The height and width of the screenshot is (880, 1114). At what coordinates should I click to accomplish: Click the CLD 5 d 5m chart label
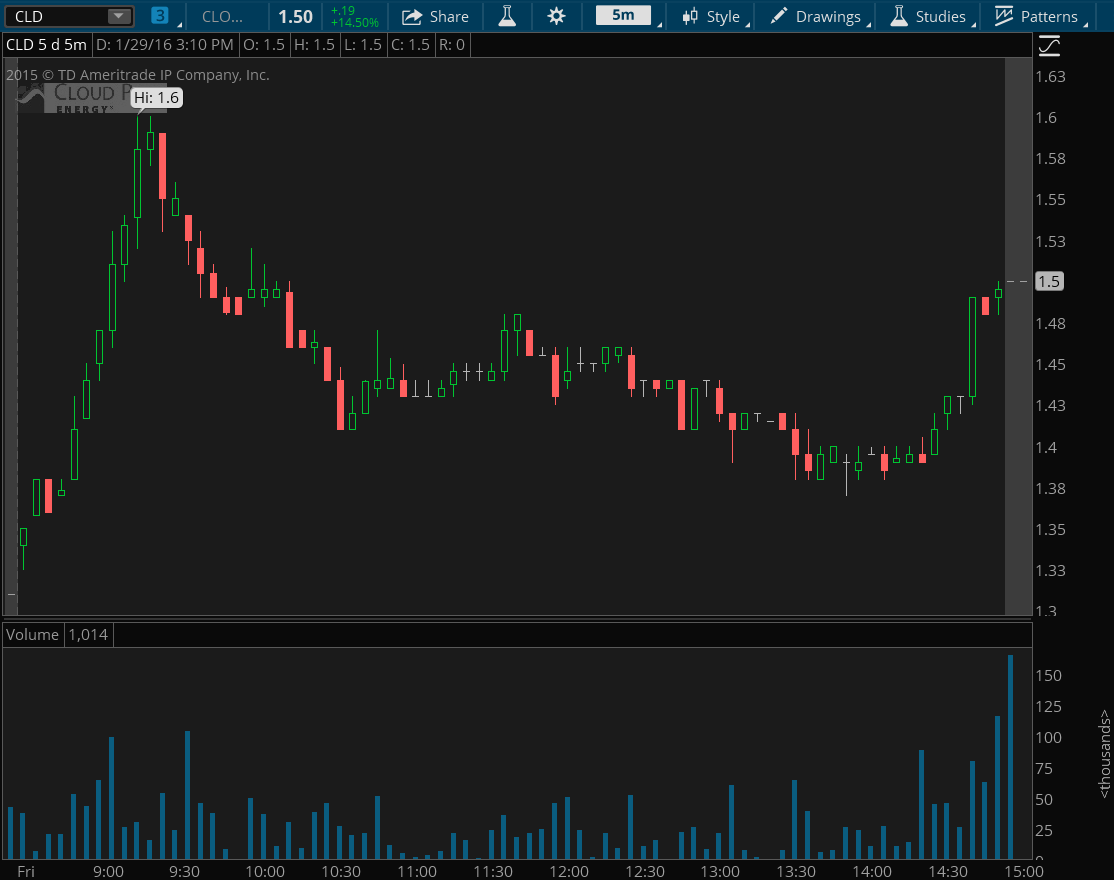[x=47, y=45]
